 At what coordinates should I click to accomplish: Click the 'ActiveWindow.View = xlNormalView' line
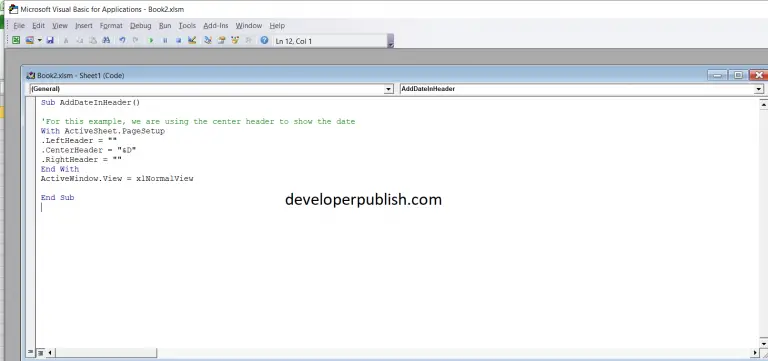(x=117, y=178)
